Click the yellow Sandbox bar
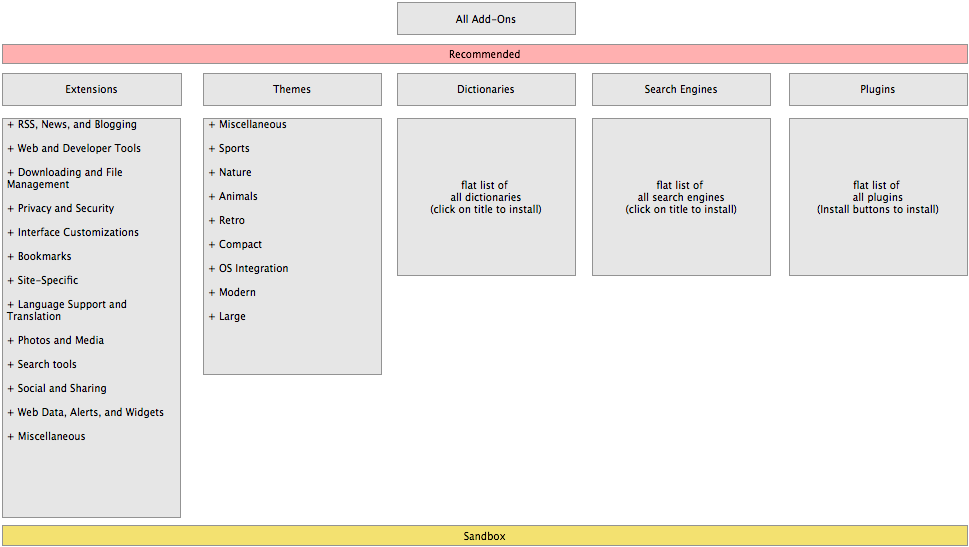This screenshot has width=969, height=547. pos(484,536)
